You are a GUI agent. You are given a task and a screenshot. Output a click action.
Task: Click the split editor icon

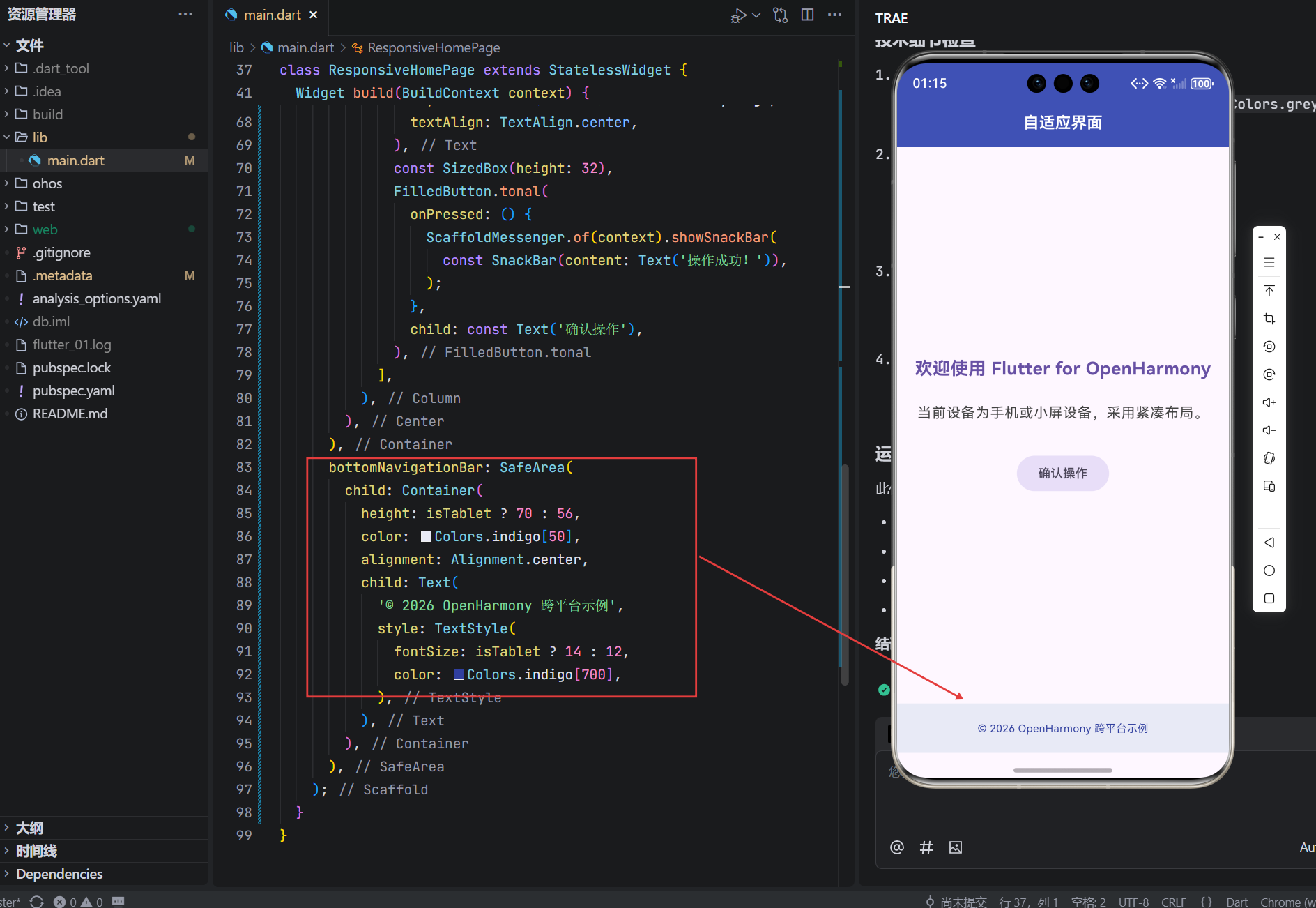click(x=807, y=15)
